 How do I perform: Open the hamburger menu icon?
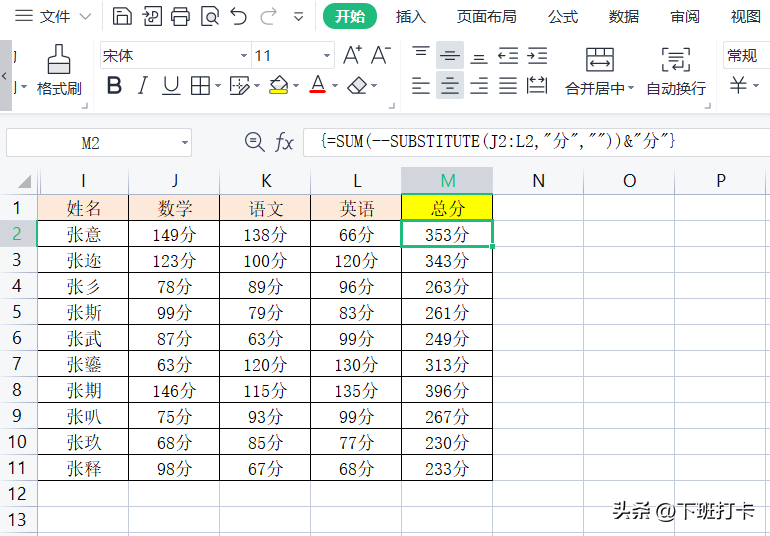(24, 16)
